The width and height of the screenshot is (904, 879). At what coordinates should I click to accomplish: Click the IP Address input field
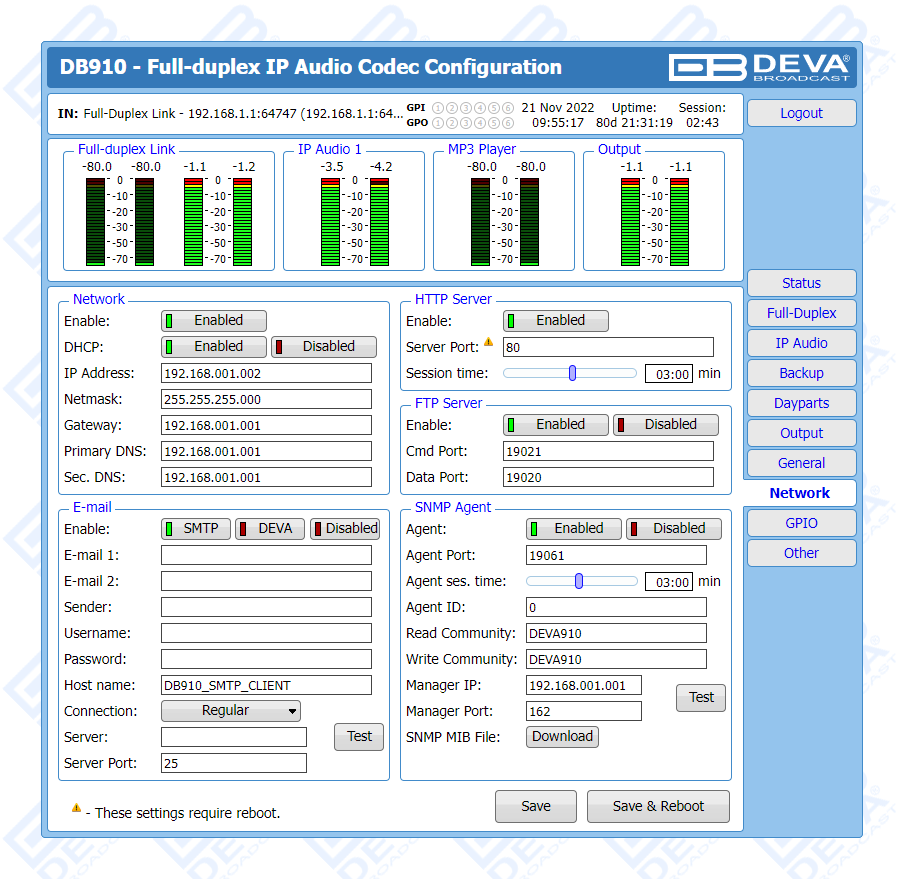[x=266, y=373]
